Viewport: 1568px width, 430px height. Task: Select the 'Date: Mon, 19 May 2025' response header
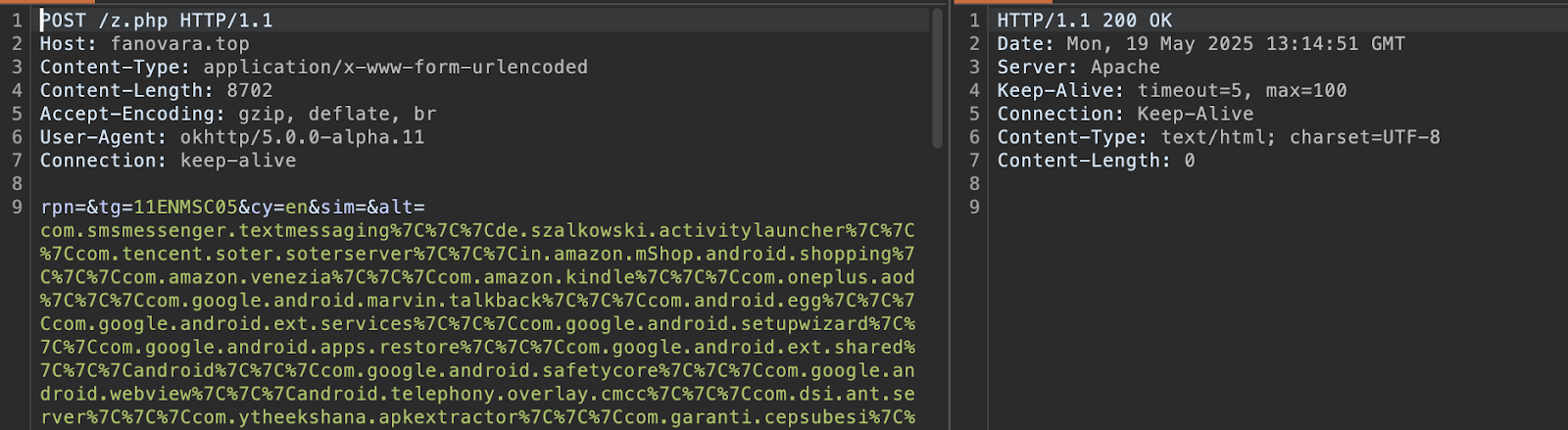point(1201,44)
